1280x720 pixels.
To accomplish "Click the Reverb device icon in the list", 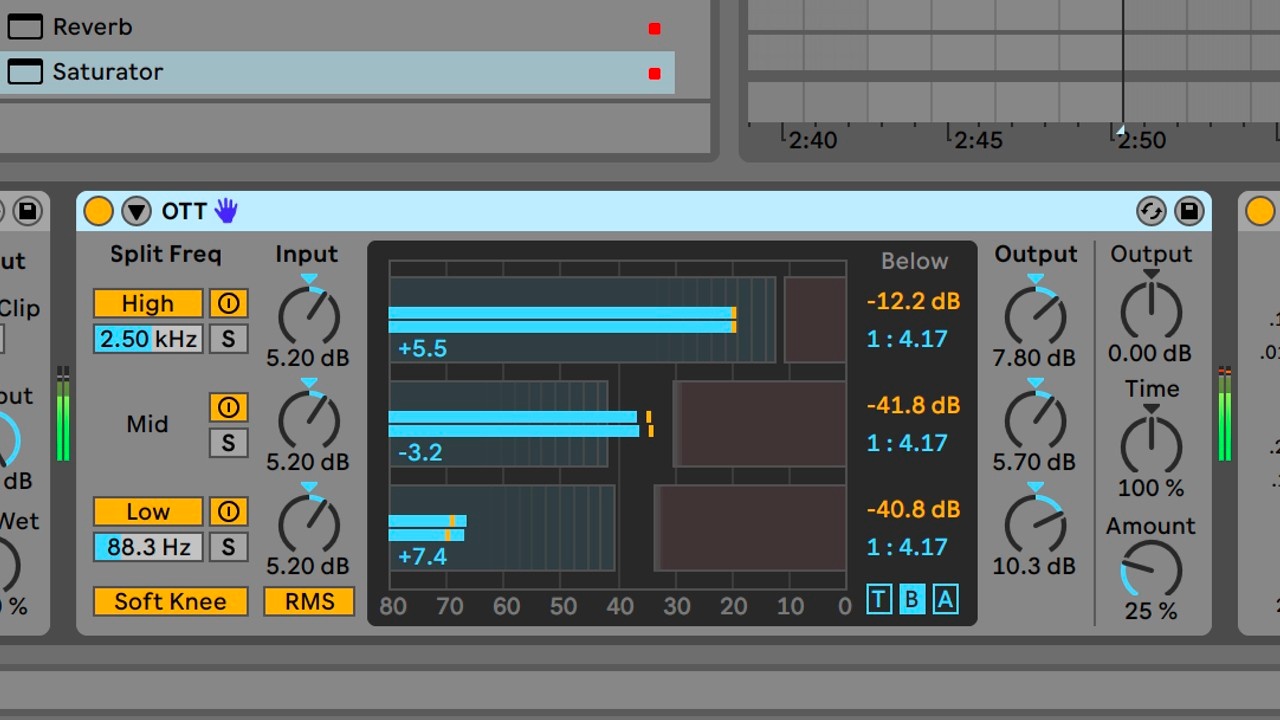I will (25, 27).
